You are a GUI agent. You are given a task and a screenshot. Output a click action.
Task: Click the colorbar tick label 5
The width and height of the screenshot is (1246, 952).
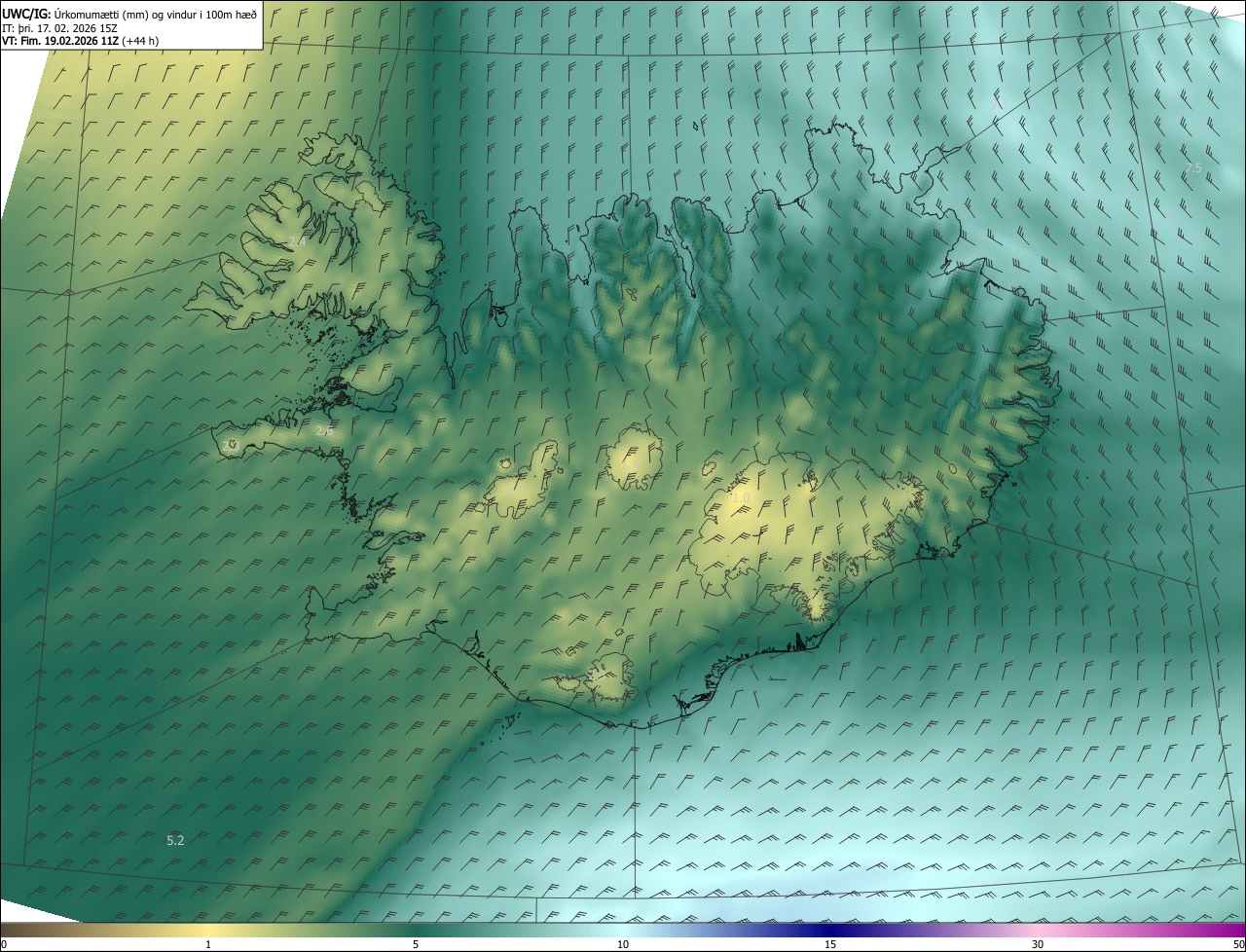(416, 944)
